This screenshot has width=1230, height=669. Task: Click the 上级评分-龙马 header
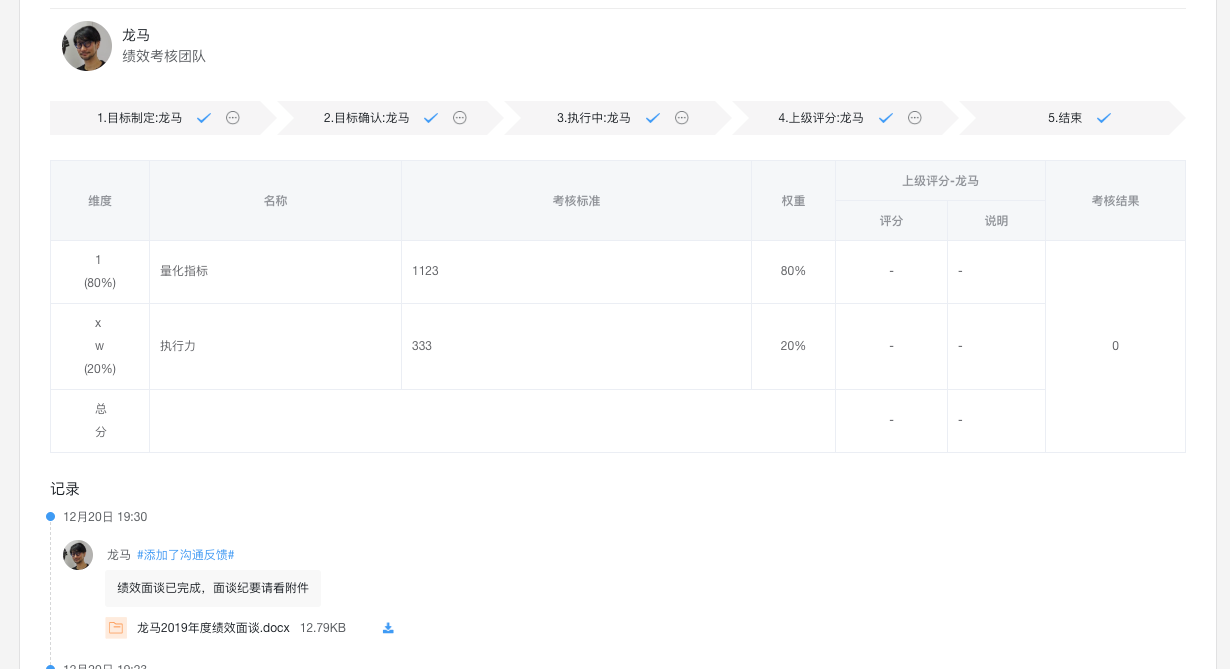[941, 181]
